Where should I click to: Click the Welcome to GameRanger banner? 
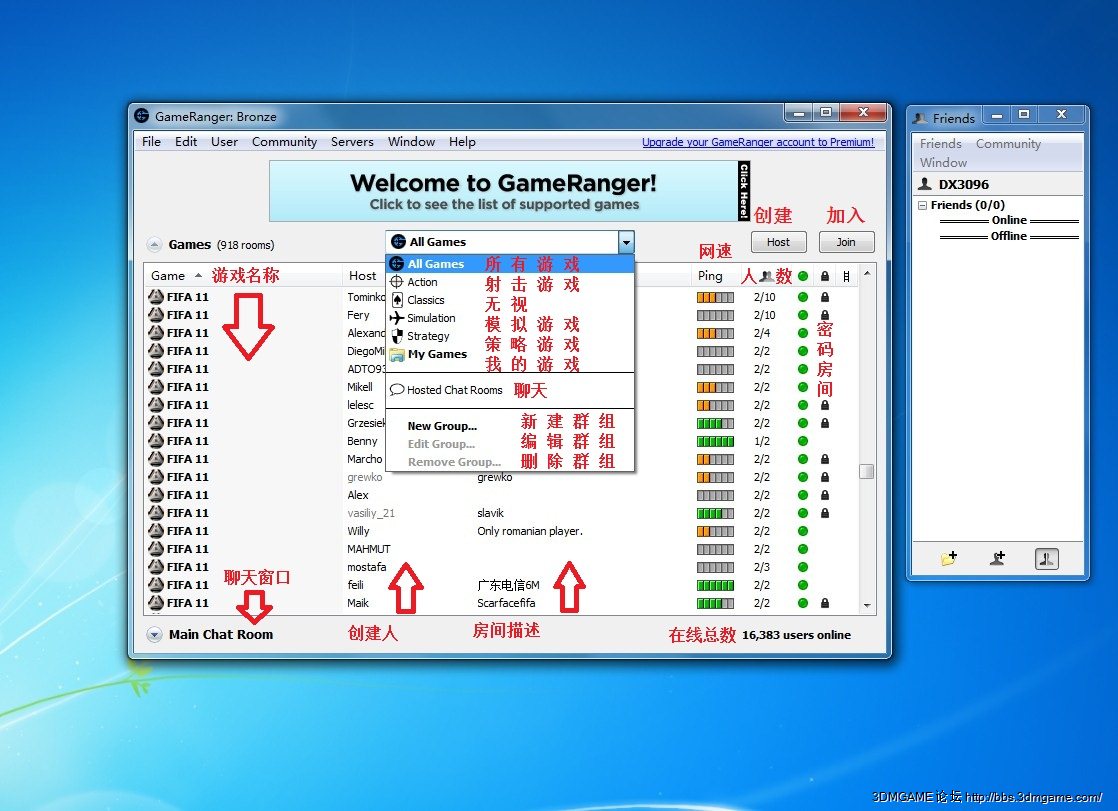click(503, 191)
